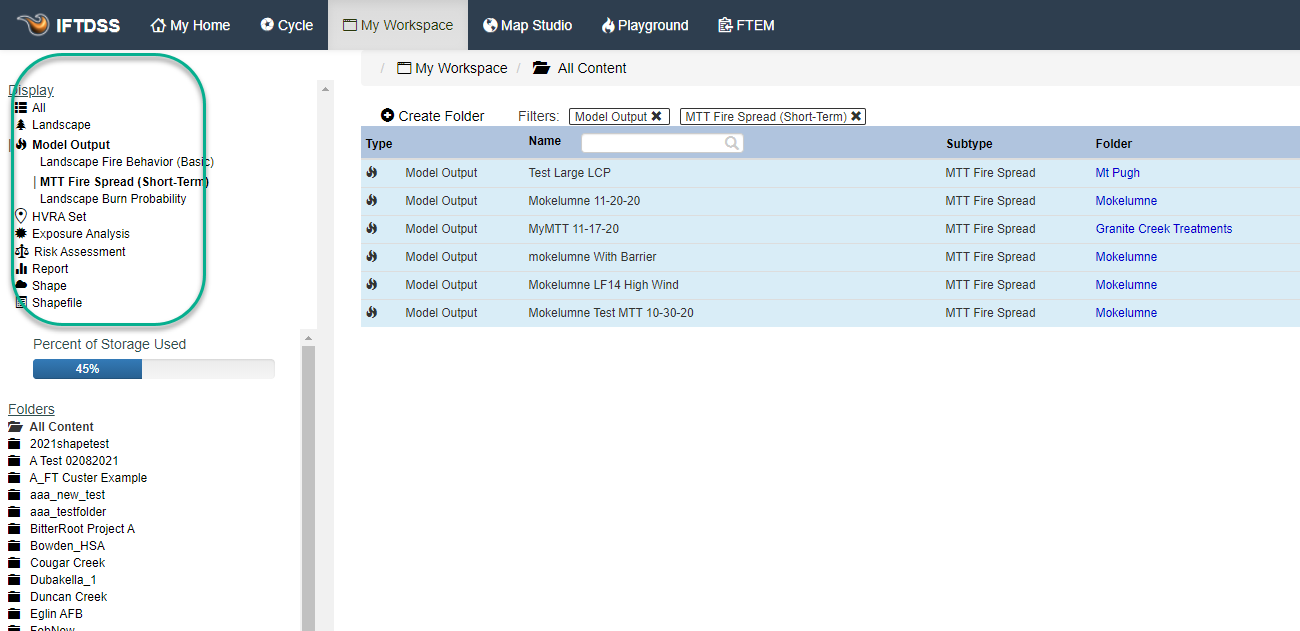Viewport: 1300px width, 631px height.
Task: Open the A_FT Custer Example folder
Action: coord(78,478)
